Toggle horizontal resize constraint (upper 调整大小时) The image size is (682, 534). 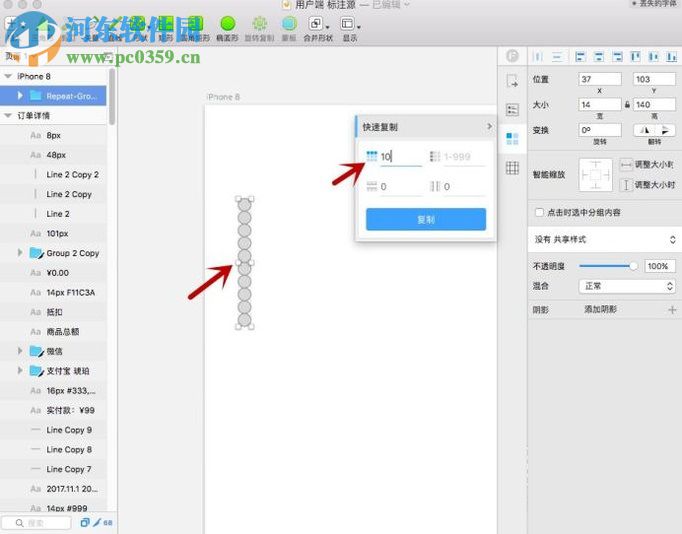(x=626, y=165)
